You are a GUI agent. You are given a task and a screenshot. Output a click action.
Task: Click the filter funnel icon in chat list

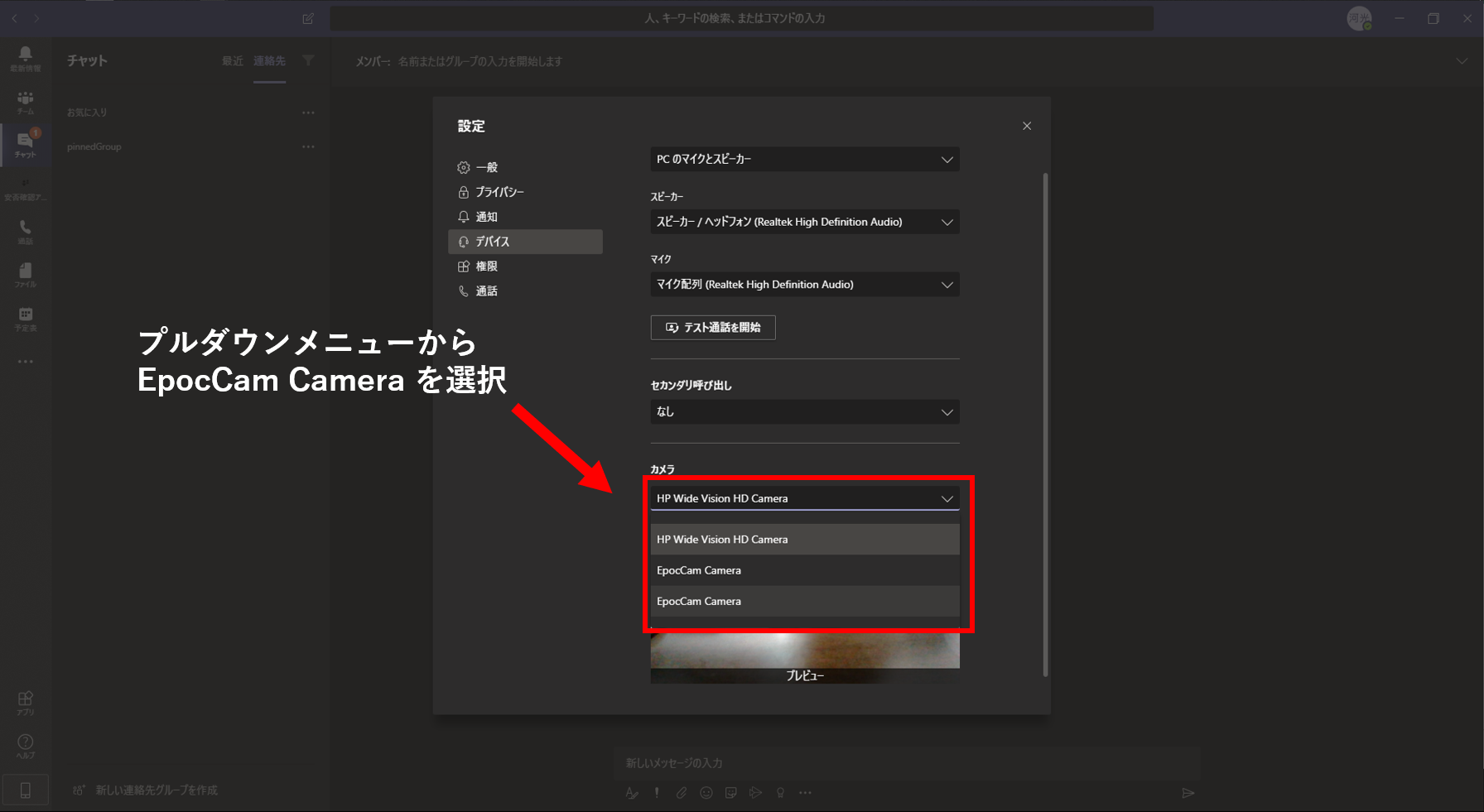coord(308,60)
